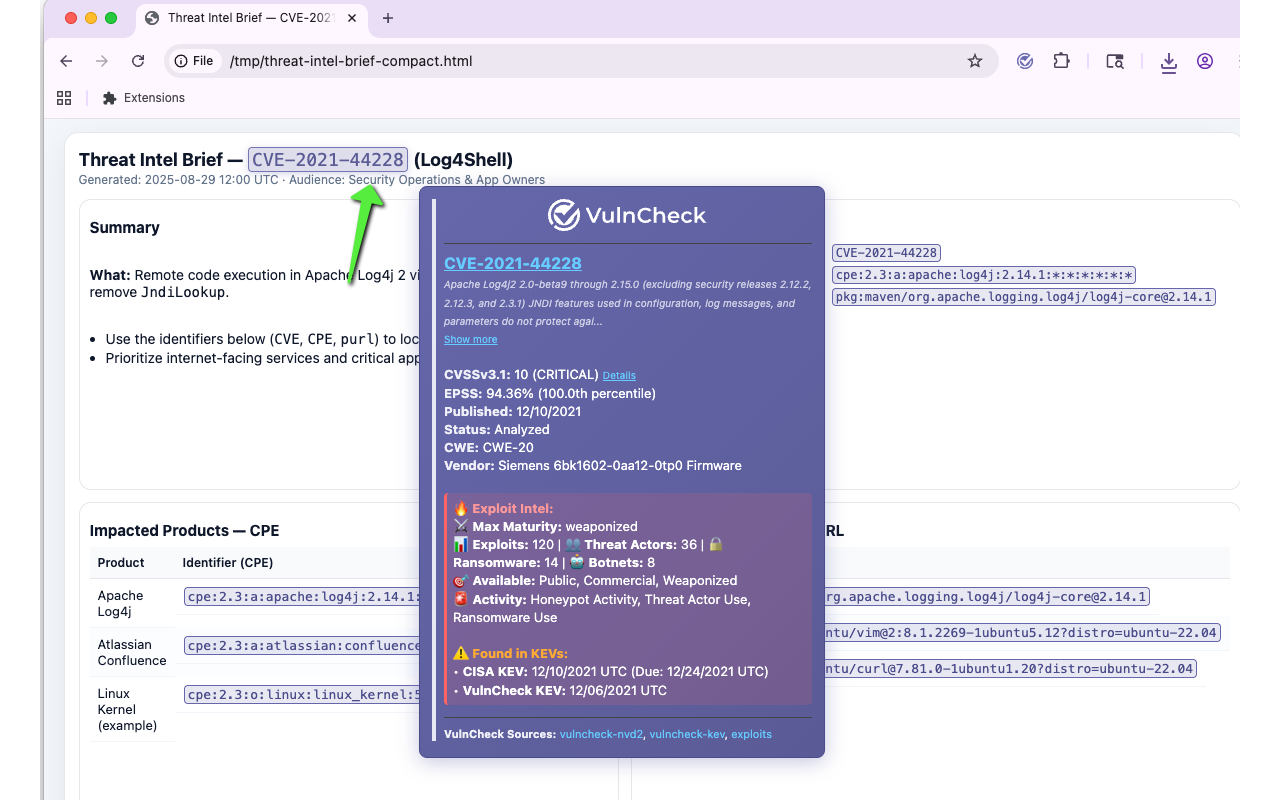The width and height of the screenshot is (1280, 800).
Task: Click the CVE-2021-44228 identifier chip on right
Action: [886, 253]
